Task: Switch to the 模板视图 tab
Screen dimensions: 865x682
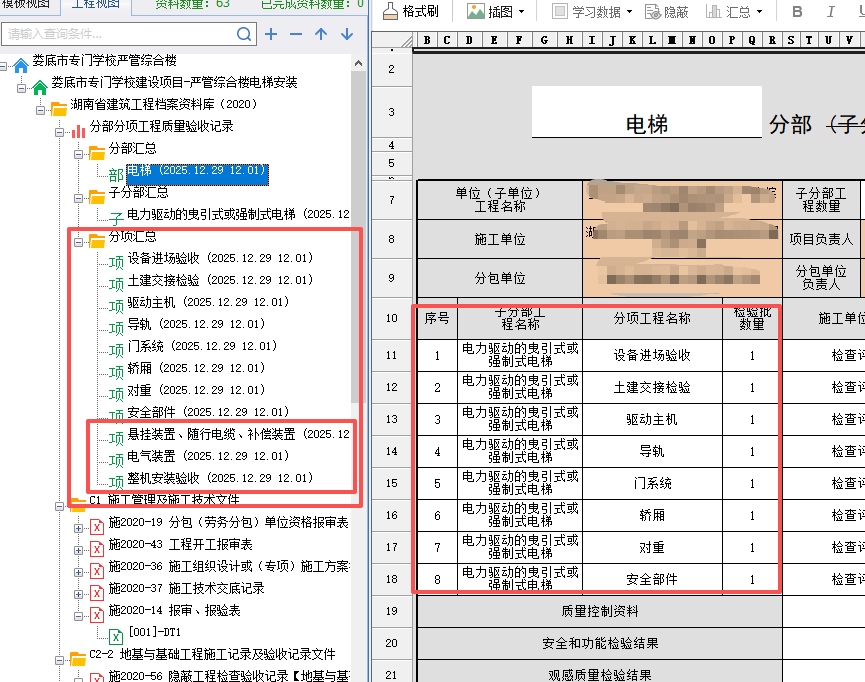Action: (28, 4)
